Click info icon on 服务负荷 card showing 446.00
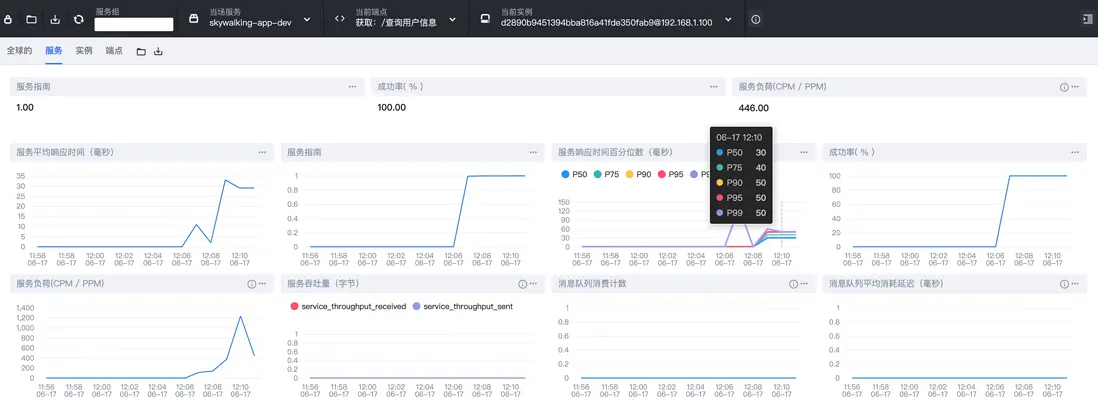The width and height of the screenshot is (1098, 401). click(1064, 87)
